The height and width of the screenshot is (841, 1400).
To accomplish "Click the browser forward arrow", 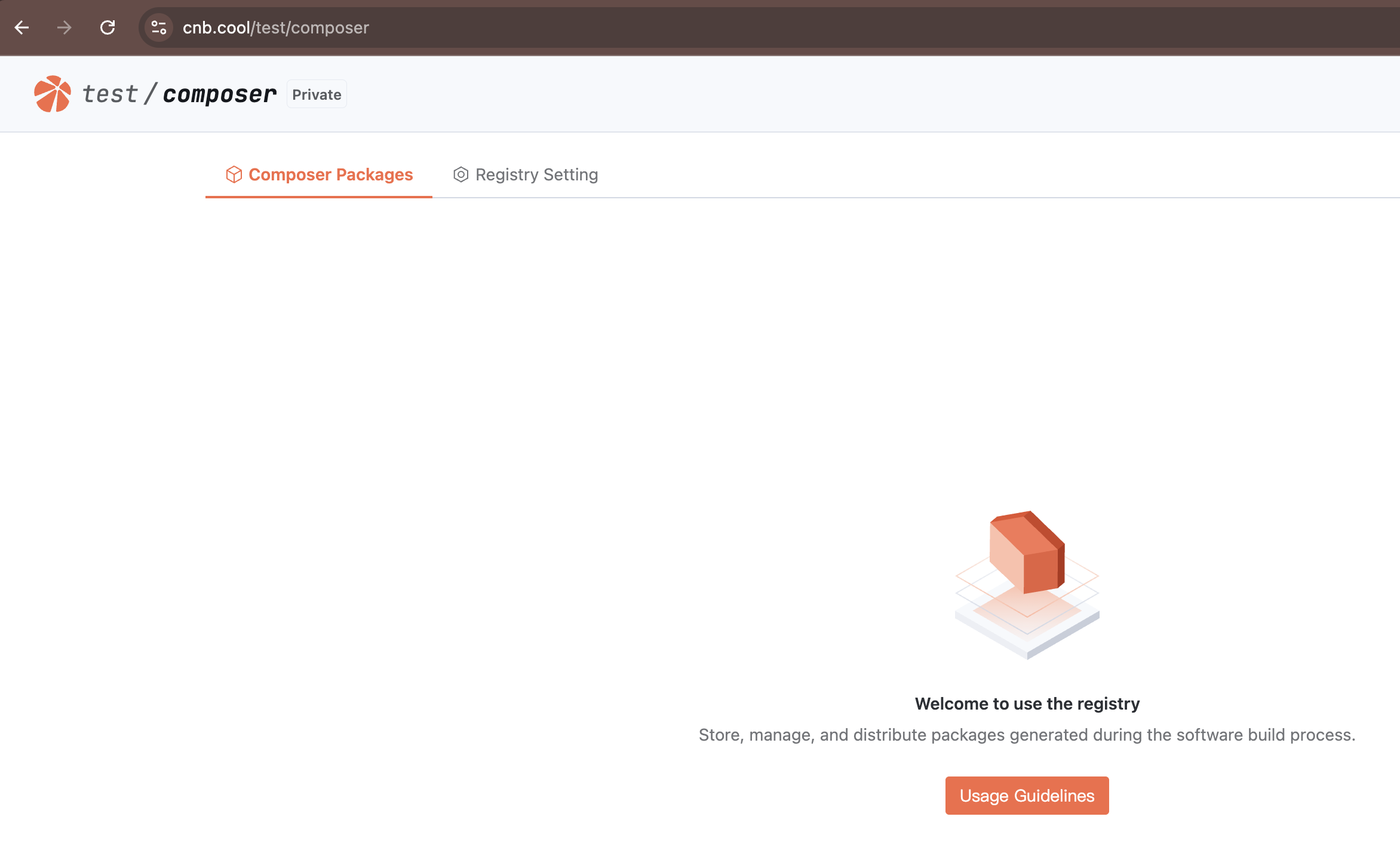I will (x=65, y=27).
